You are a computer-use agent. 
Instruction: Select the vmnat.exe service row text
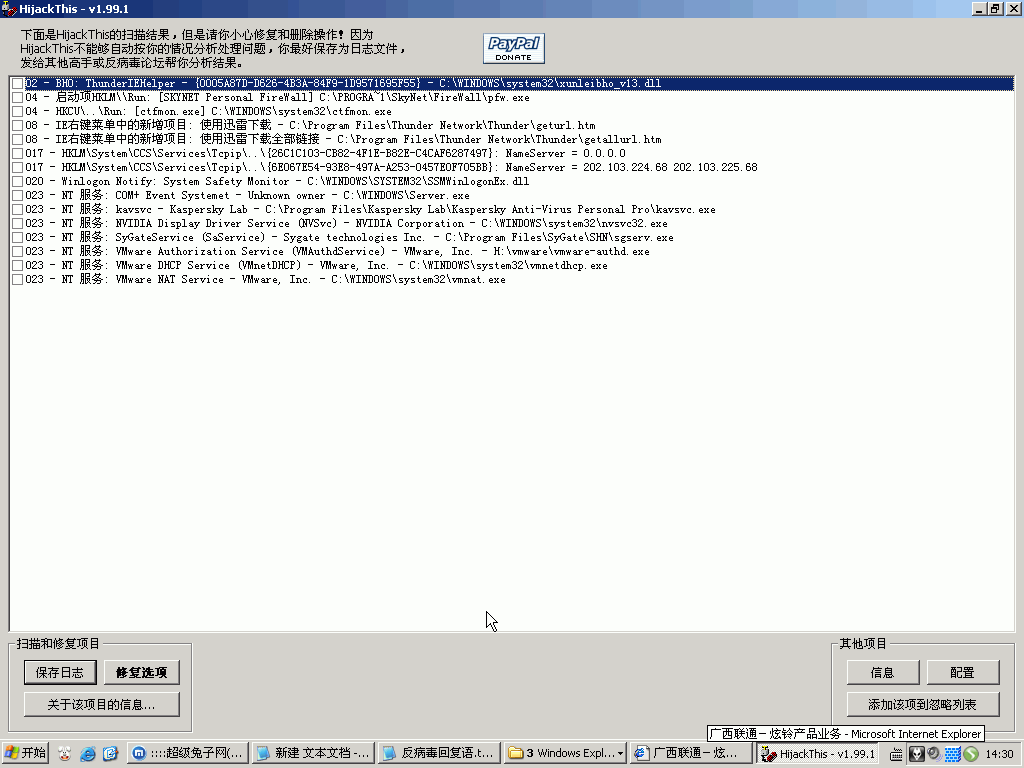(x=265, y=280)
